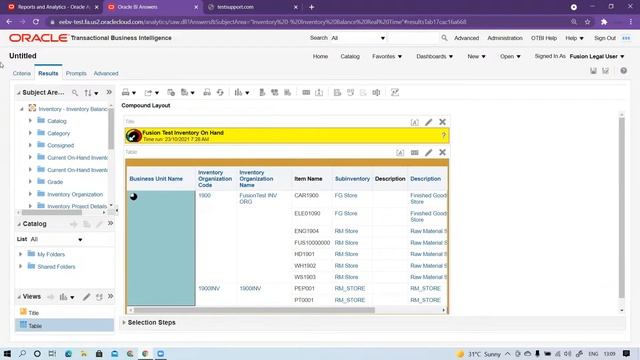Click the Advanced search link in header
The image size is (640, 360).
(x=467, y=38)
